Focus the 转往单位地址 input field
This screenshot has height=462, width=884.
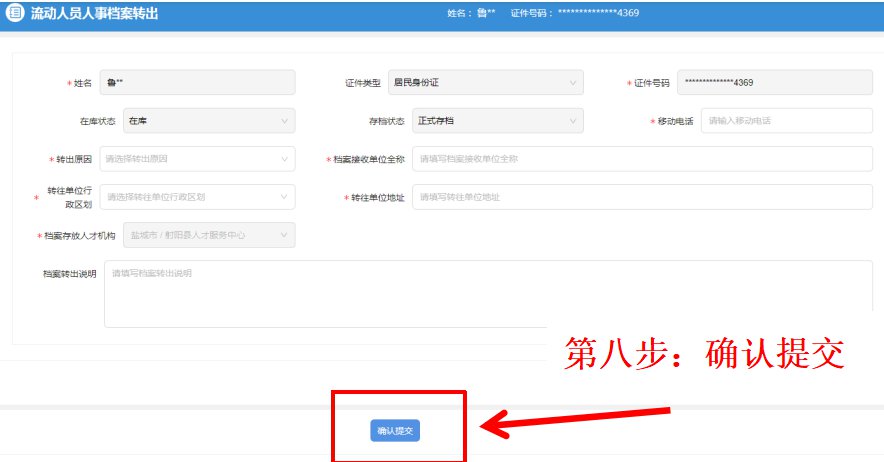click(x=642, y=197)
